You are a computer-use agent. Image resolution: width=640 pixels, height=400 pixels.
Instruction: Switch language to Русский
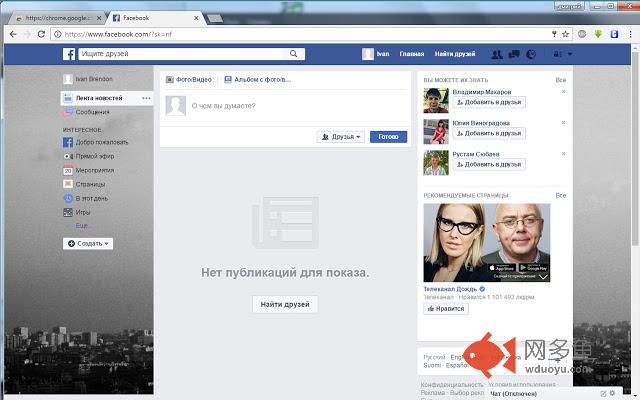[x=434, y=357]
